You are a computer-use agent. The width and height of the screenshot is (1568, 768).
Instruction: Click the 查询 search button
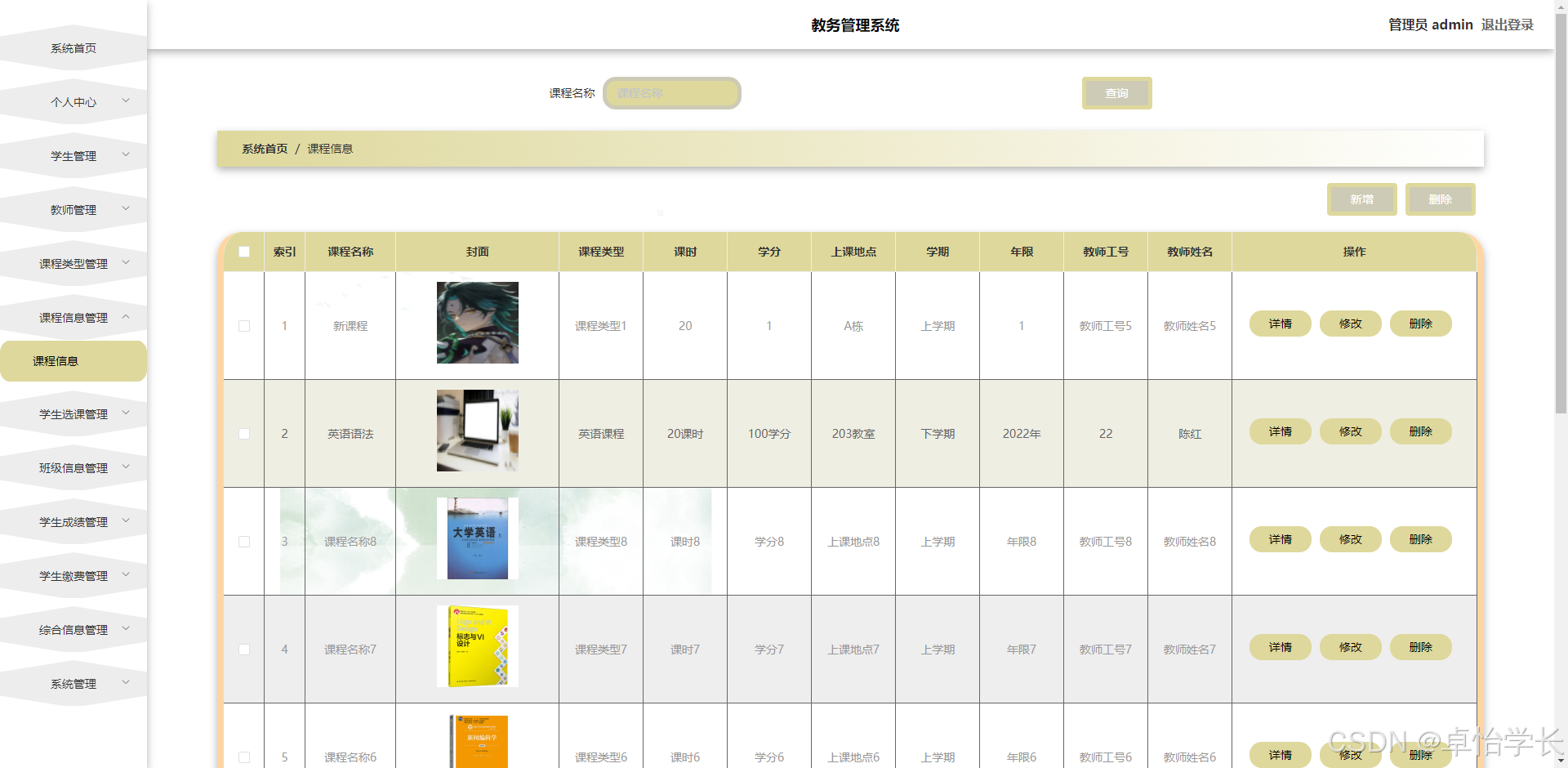(1116, 93)
